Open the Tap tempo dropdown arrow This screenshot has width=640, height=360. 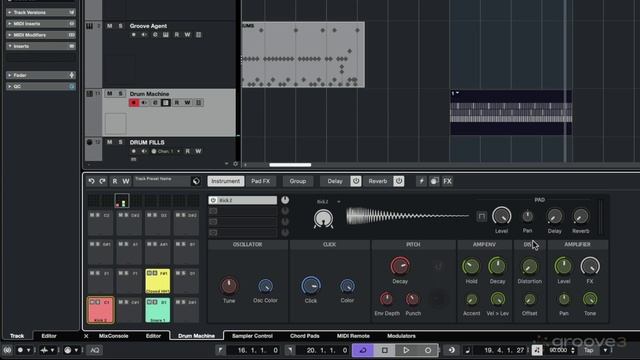pos(605,350)
